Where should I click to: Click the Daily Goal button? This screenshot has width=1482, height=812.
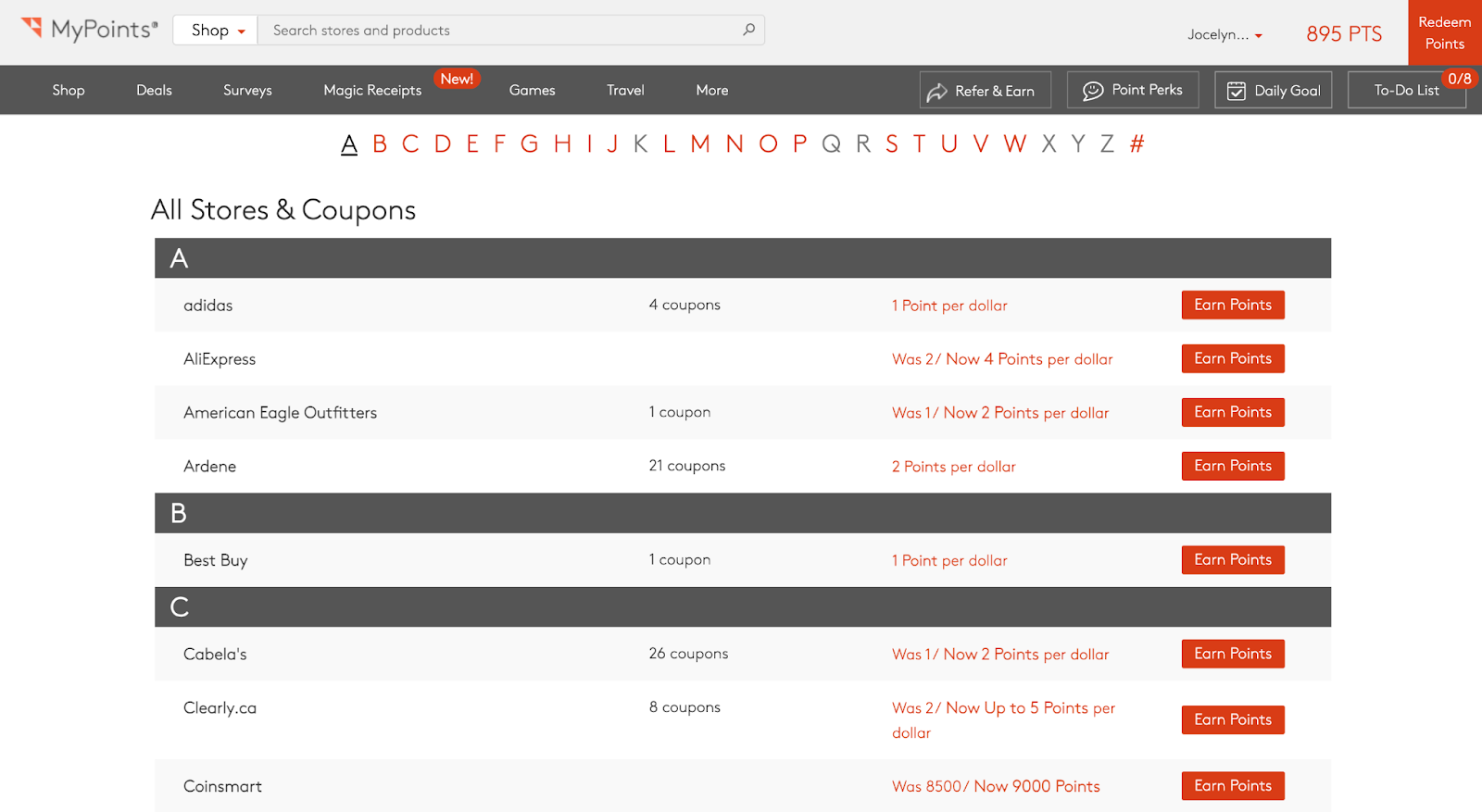point(1274,90)
